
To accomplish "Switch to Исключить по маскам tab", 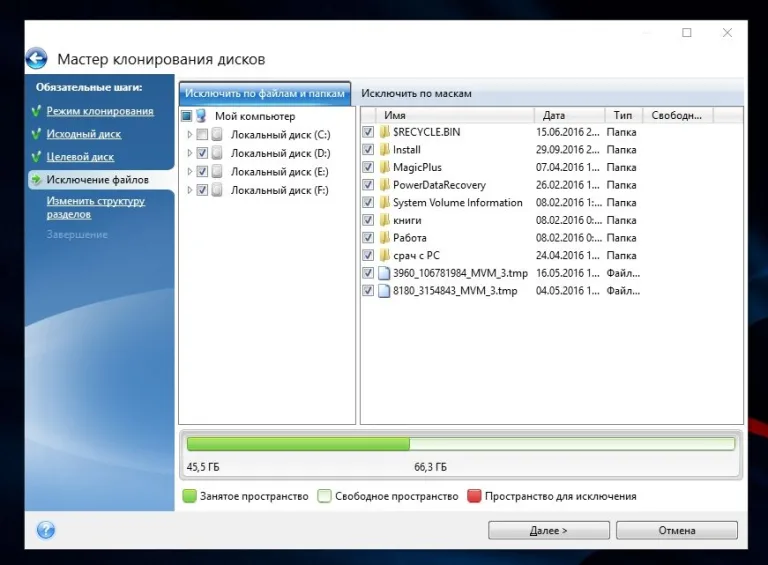I will point(416,93).
